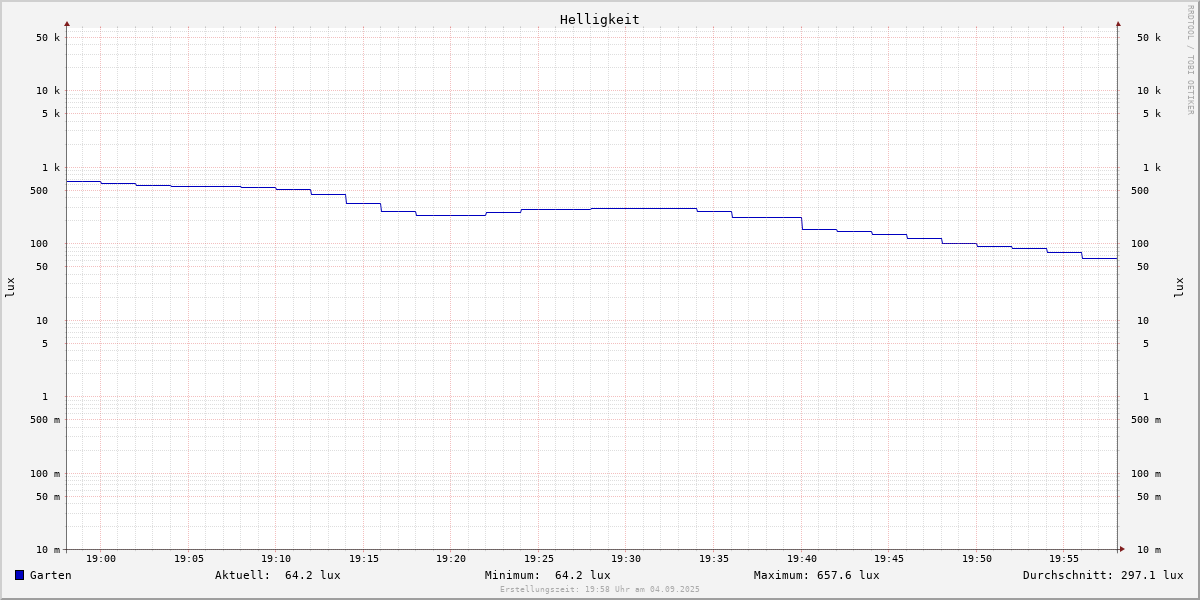Click the right-axis lux unit label
This screenshot has height=600, width=1200.
click(x=1179, y=288)
